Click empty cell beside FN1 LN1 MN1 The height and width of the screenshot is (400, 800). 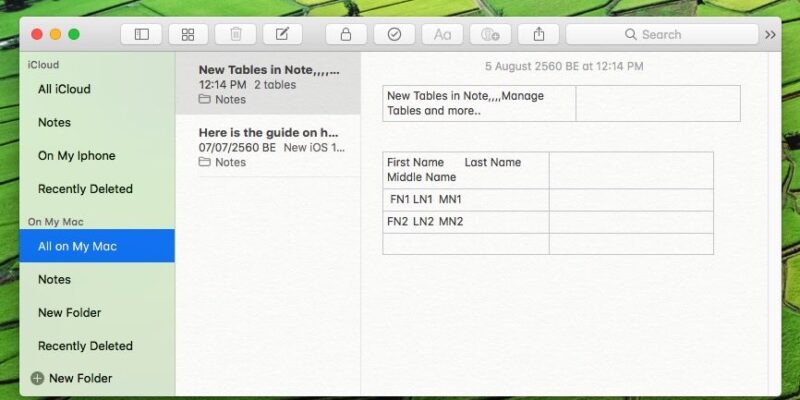(x=631, y=199)
